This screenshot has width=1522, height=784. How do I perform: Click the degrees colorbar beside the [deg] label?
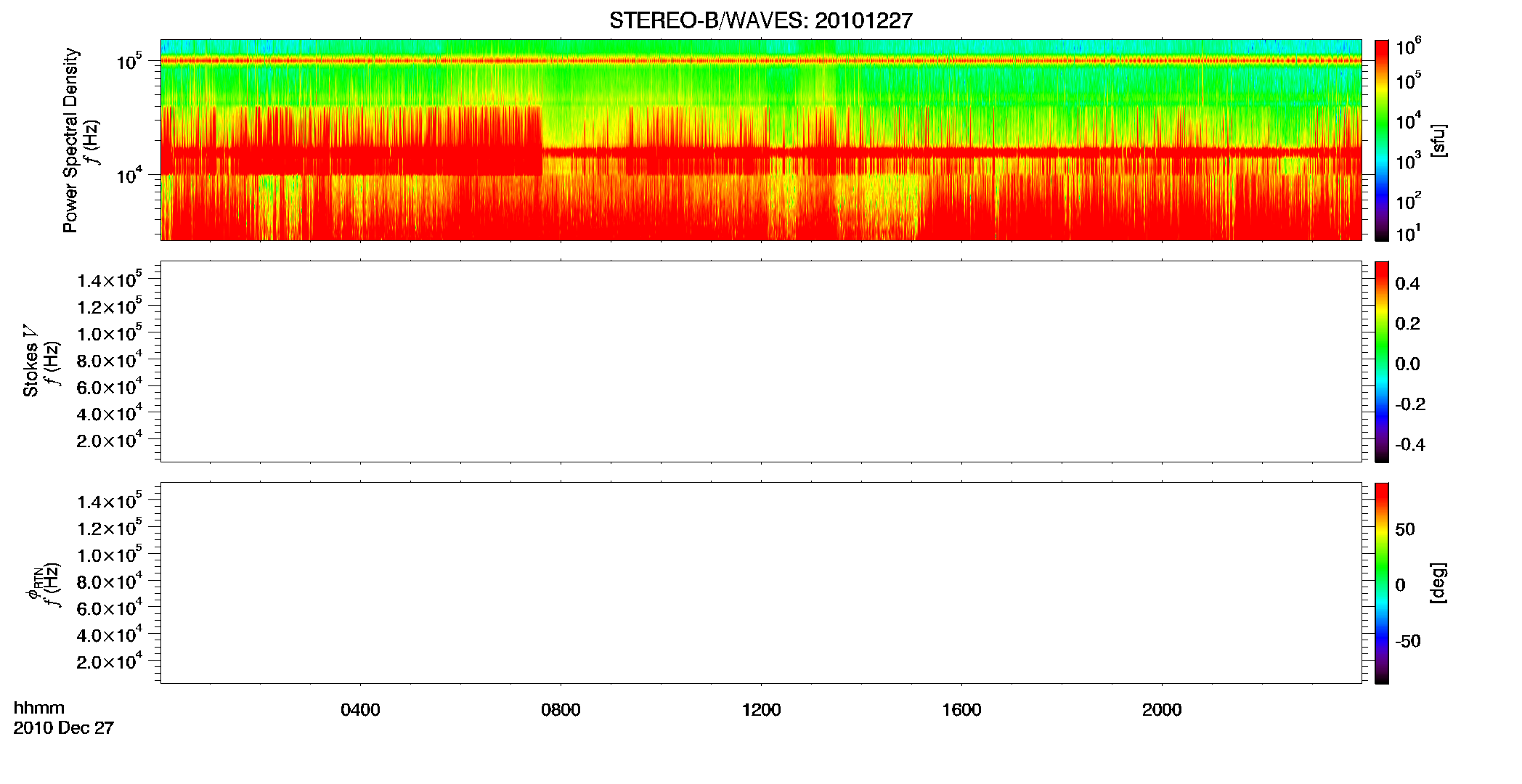pyautogui.click(x=1381, y=583)
